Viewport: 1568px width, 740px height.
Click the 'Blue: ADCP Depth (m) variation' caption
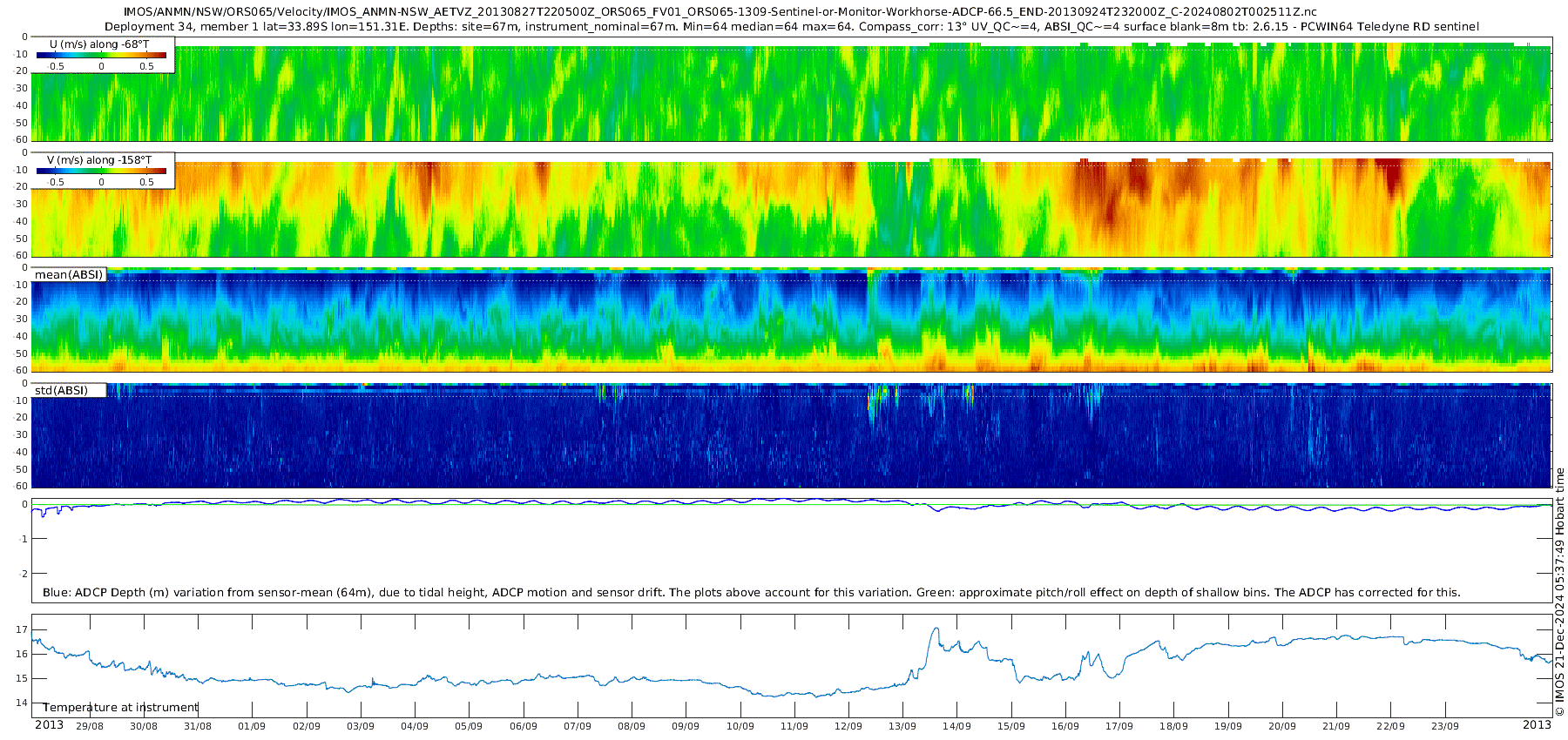pyautogui.click(x=751, y=593)
